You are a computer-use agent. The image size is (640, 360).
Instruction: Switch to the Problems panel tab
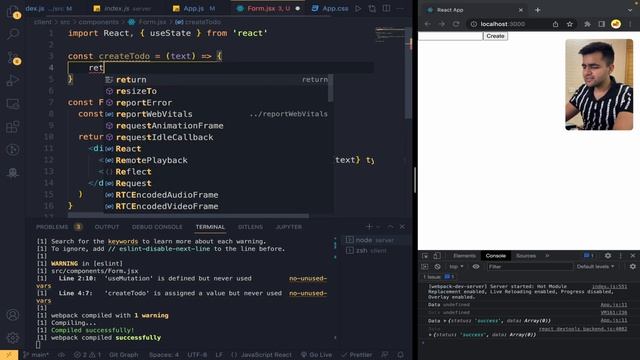(52, 227)
